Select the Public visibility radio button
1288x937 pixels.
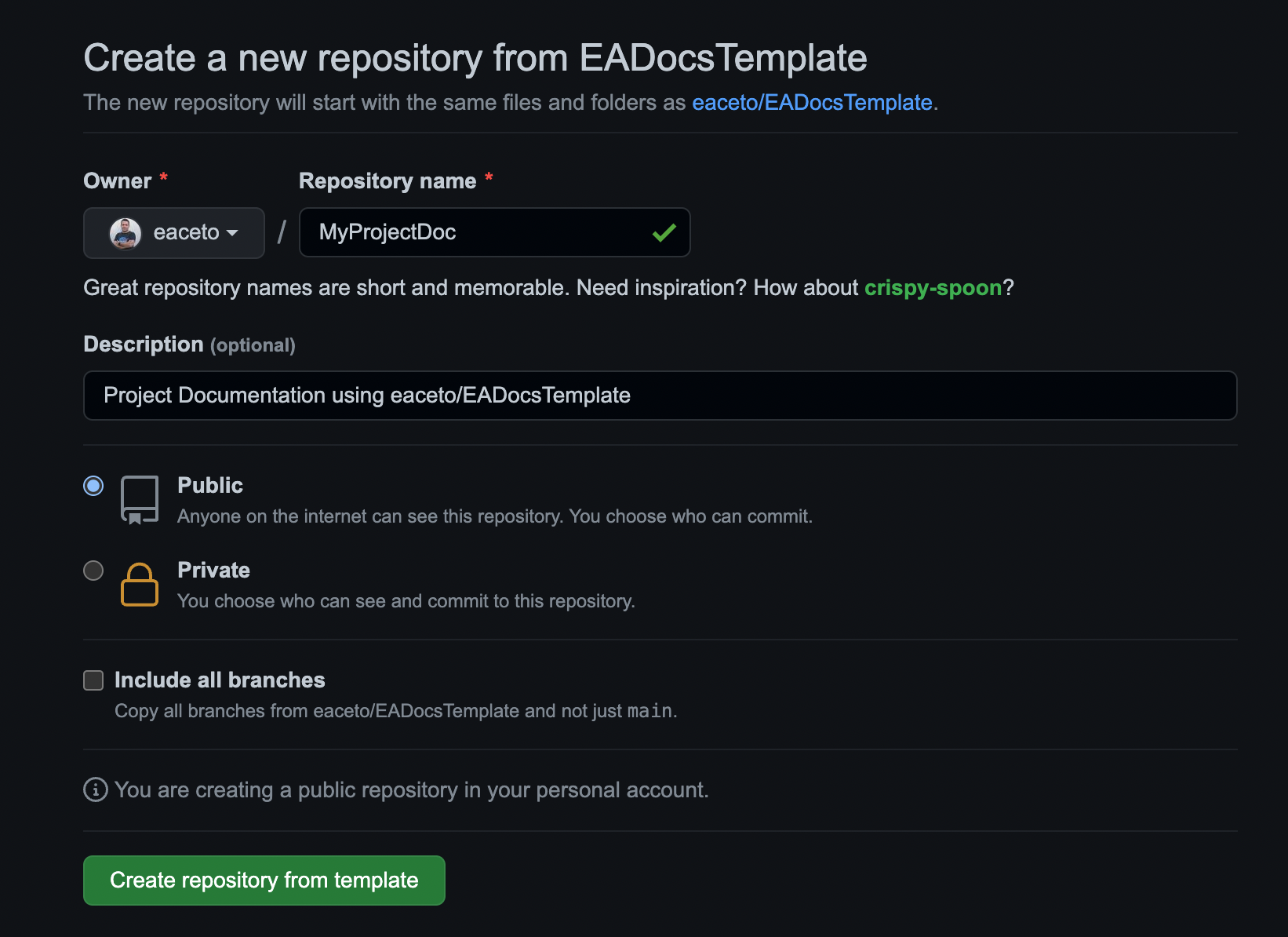[x=93, y=486]
